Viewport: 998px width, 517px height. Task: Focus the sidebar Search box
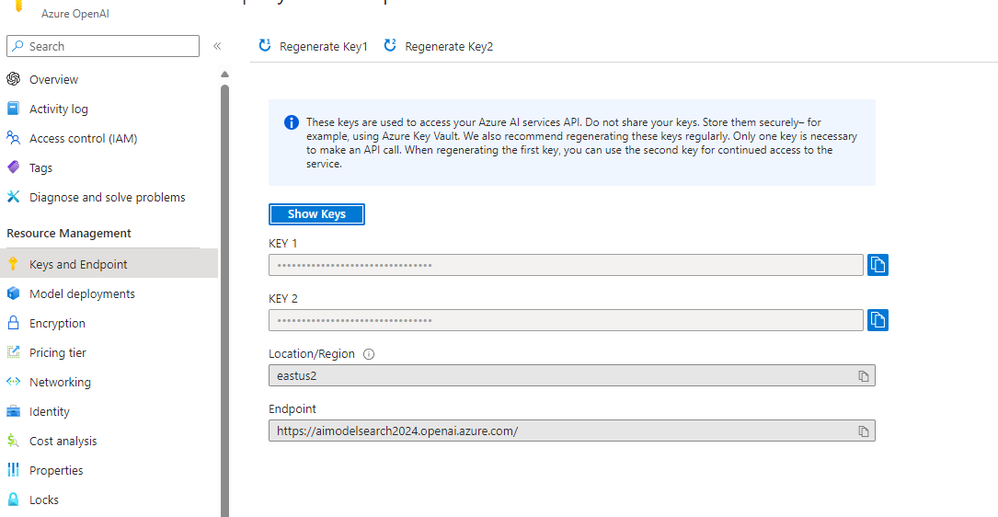coord(102,46)
